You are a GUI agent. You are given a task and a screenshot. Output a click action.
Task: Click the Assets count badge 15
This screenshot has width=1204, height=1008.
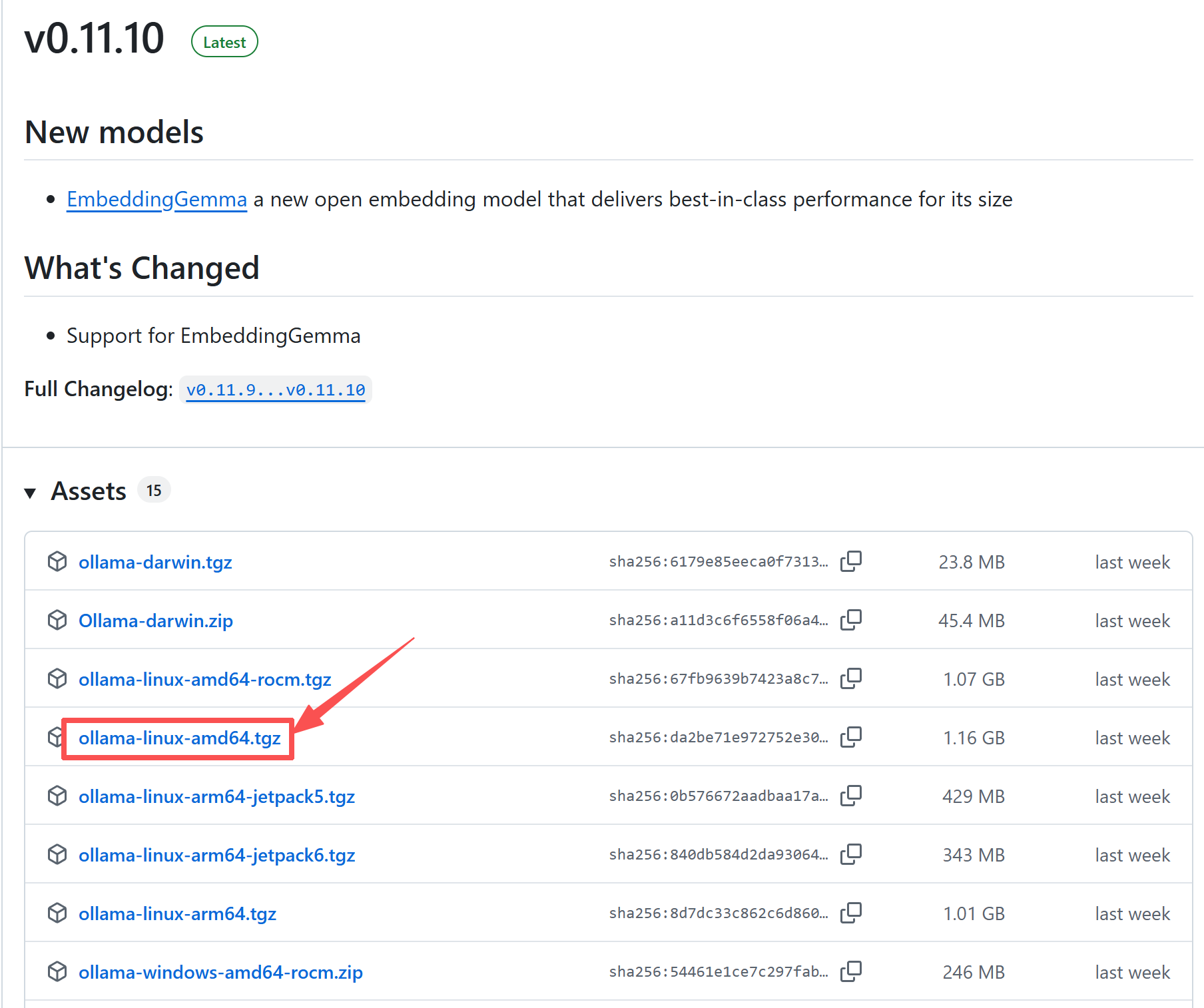(x=154, y=490)
